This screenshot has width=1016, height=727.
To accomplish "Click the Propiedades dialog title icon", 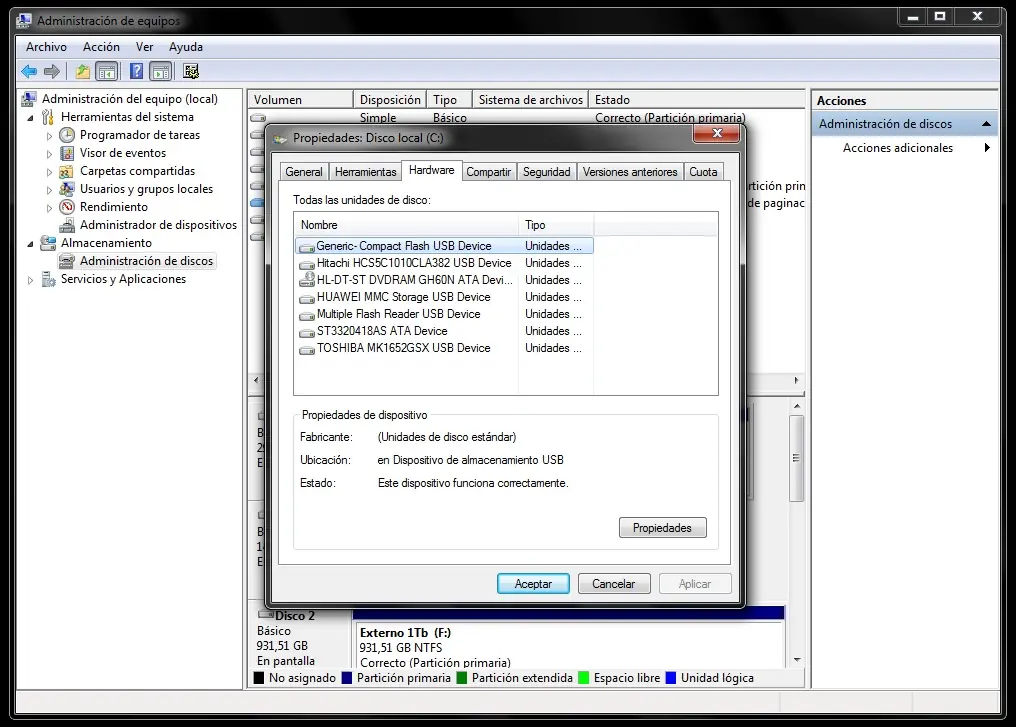I will (280, 138).
